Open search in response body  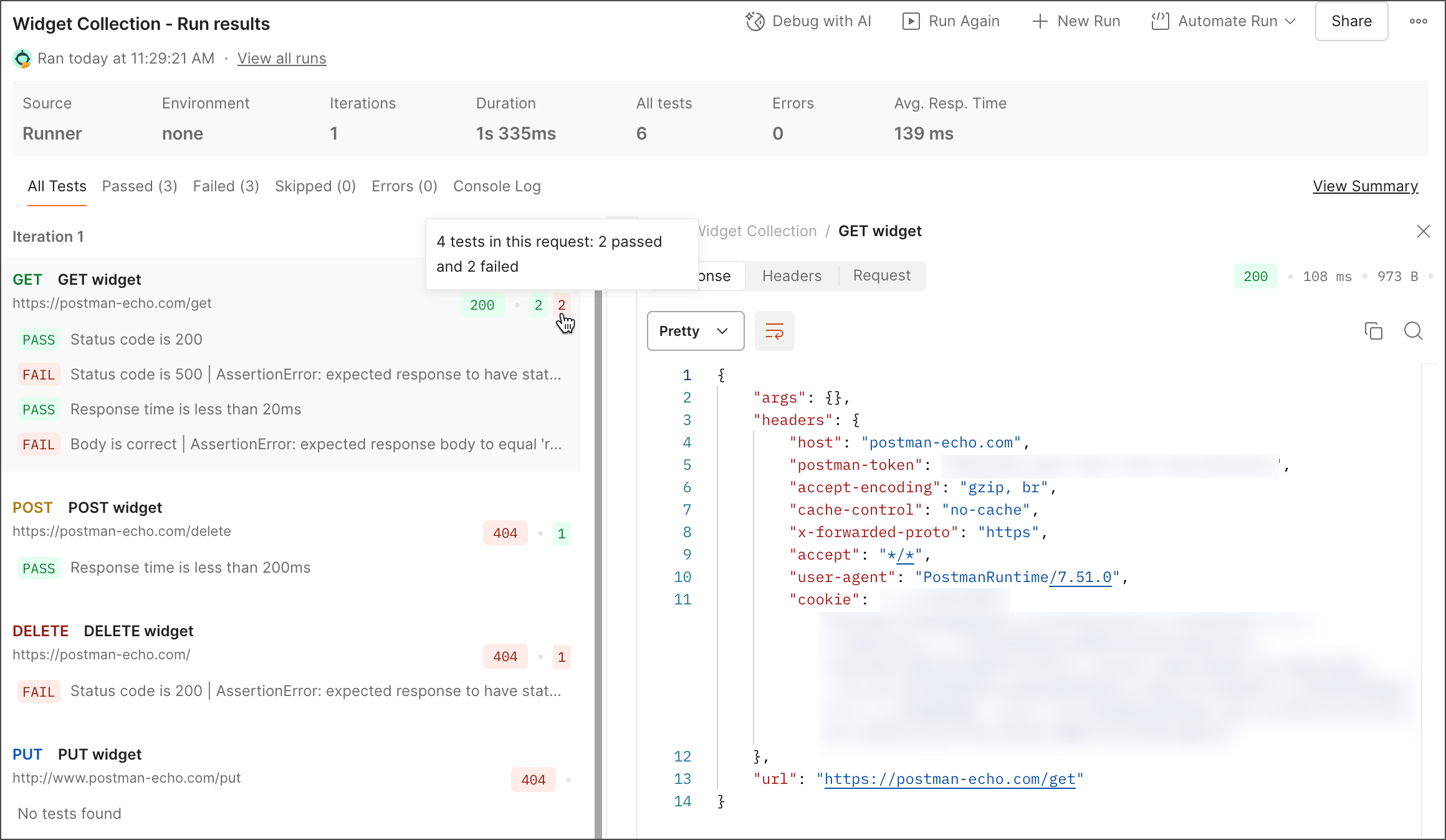point(1413,331)
